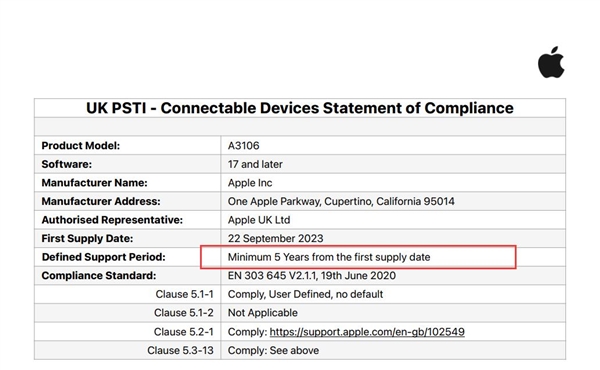Click Comply, User Defined, no default text

pyautogui.click(x=305, y=294)
